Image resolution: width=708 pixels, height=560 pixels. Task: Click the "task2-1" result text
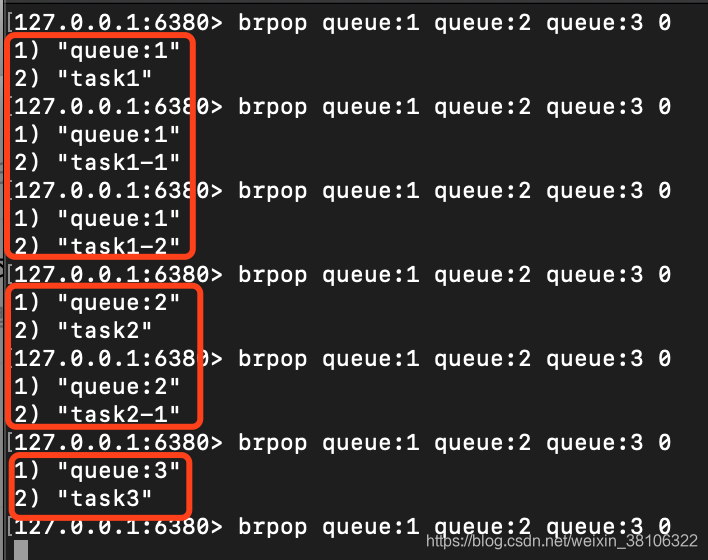[119, 415]
